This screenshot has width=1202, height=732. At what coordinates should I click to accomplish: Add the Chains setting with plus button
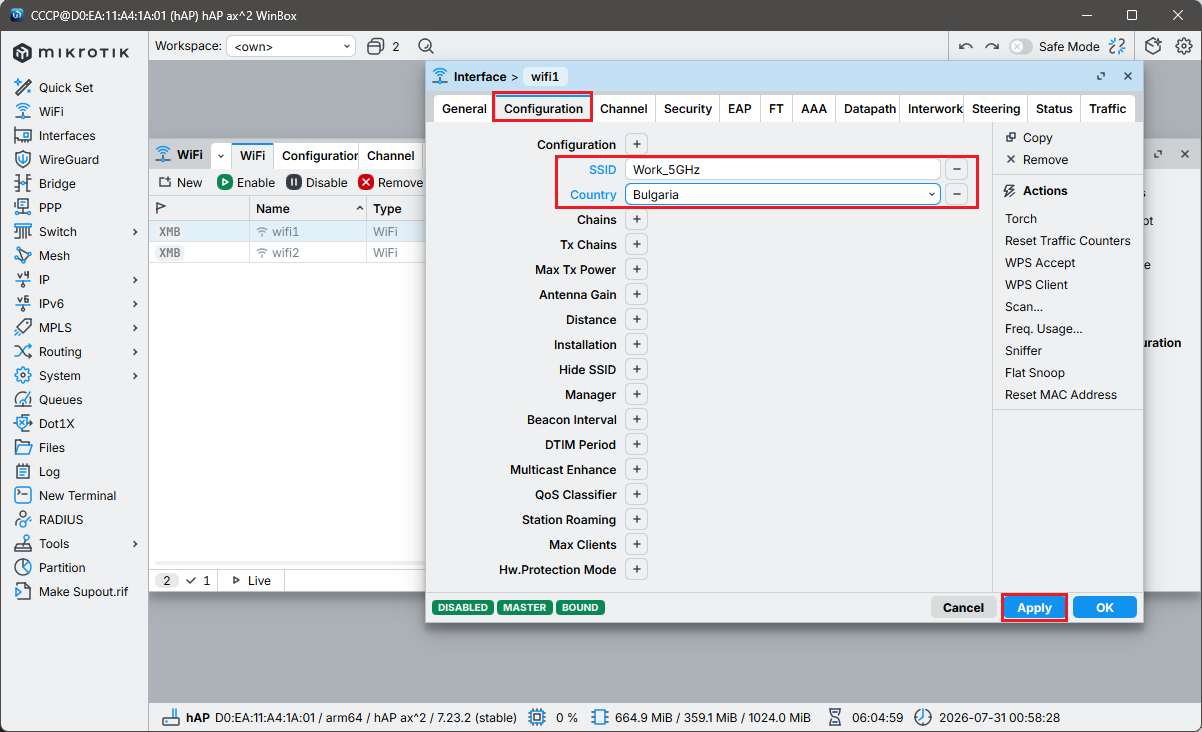(x=637, y=219)
